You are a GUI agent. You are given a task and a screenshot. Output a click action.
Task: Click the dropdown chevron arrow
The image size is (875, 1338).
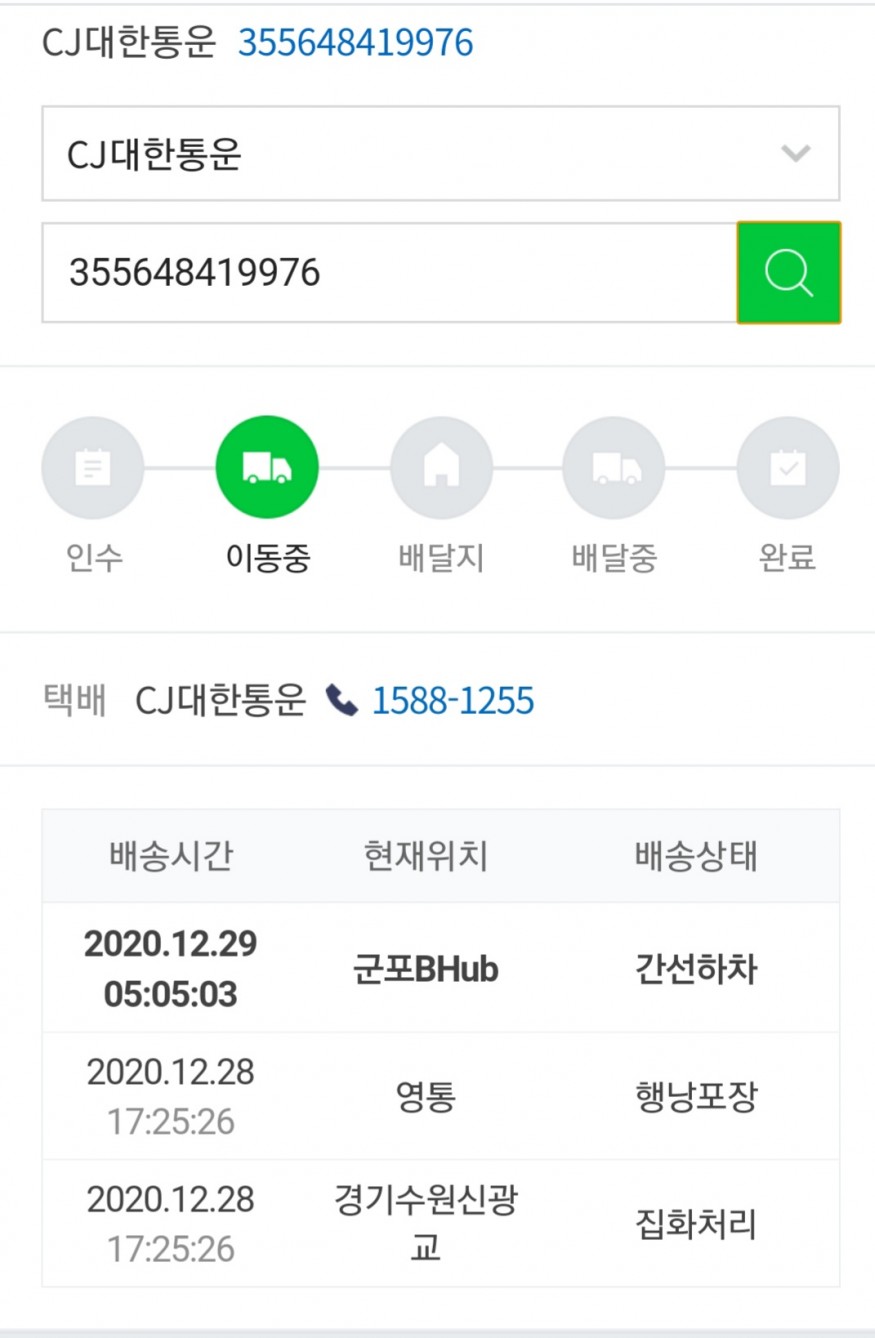pos(795,154)
